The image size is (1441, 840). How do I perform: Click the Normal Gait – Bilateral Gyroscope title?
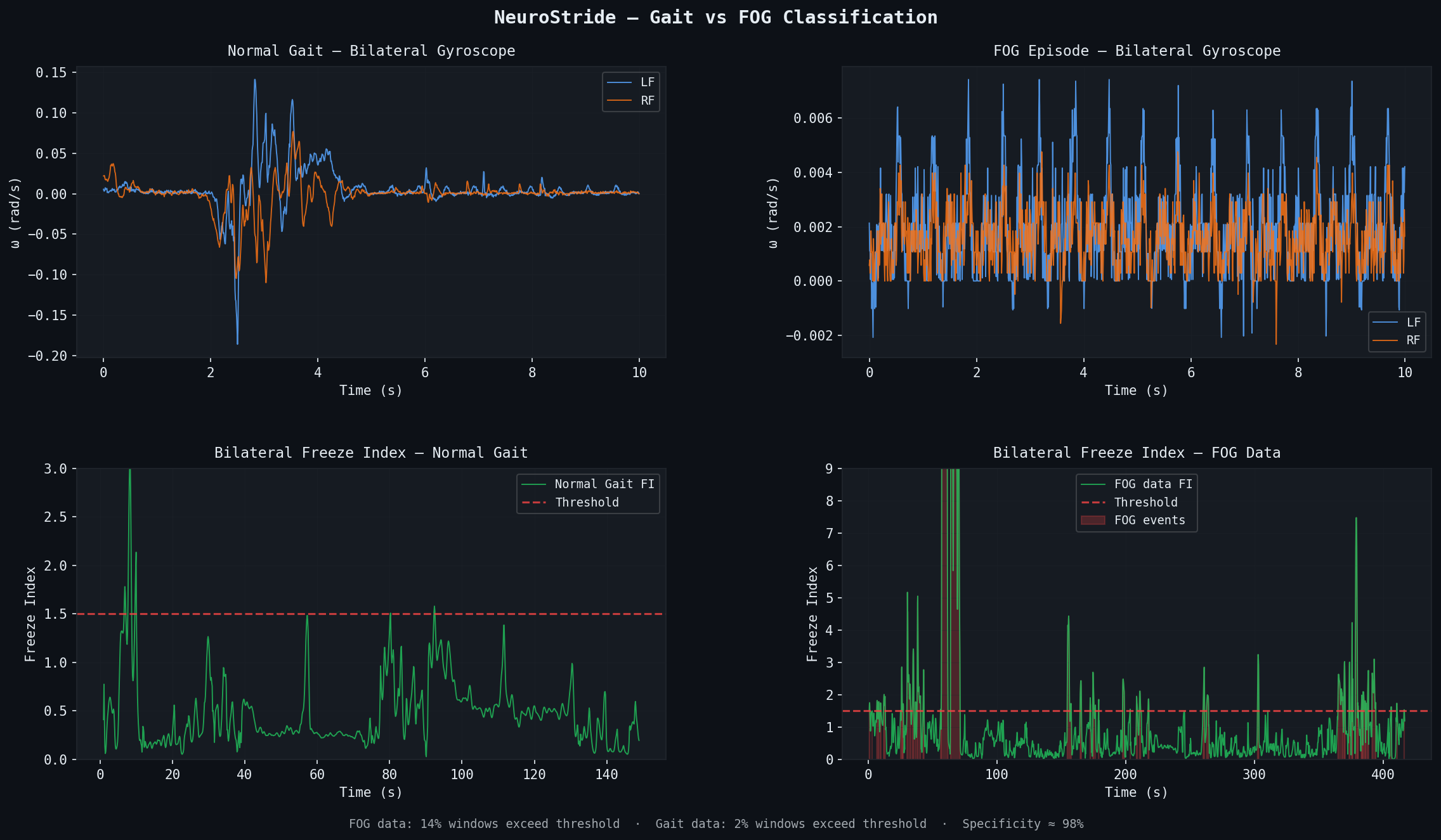click(x=371, y=51)
